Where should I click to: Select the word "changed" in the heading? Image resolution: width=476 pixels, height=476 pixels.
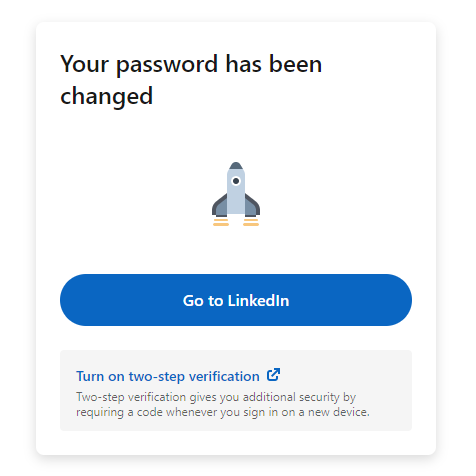(x=106, y=97)
